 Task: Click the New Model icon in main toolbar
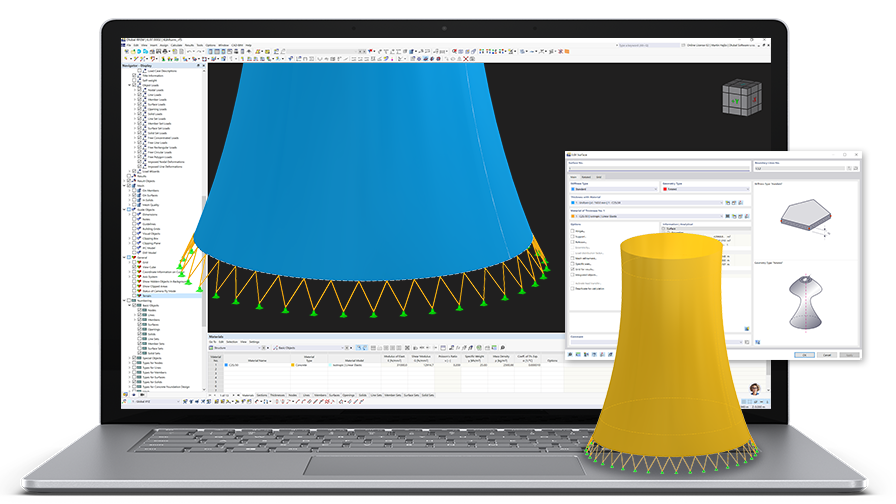(127, 51)
